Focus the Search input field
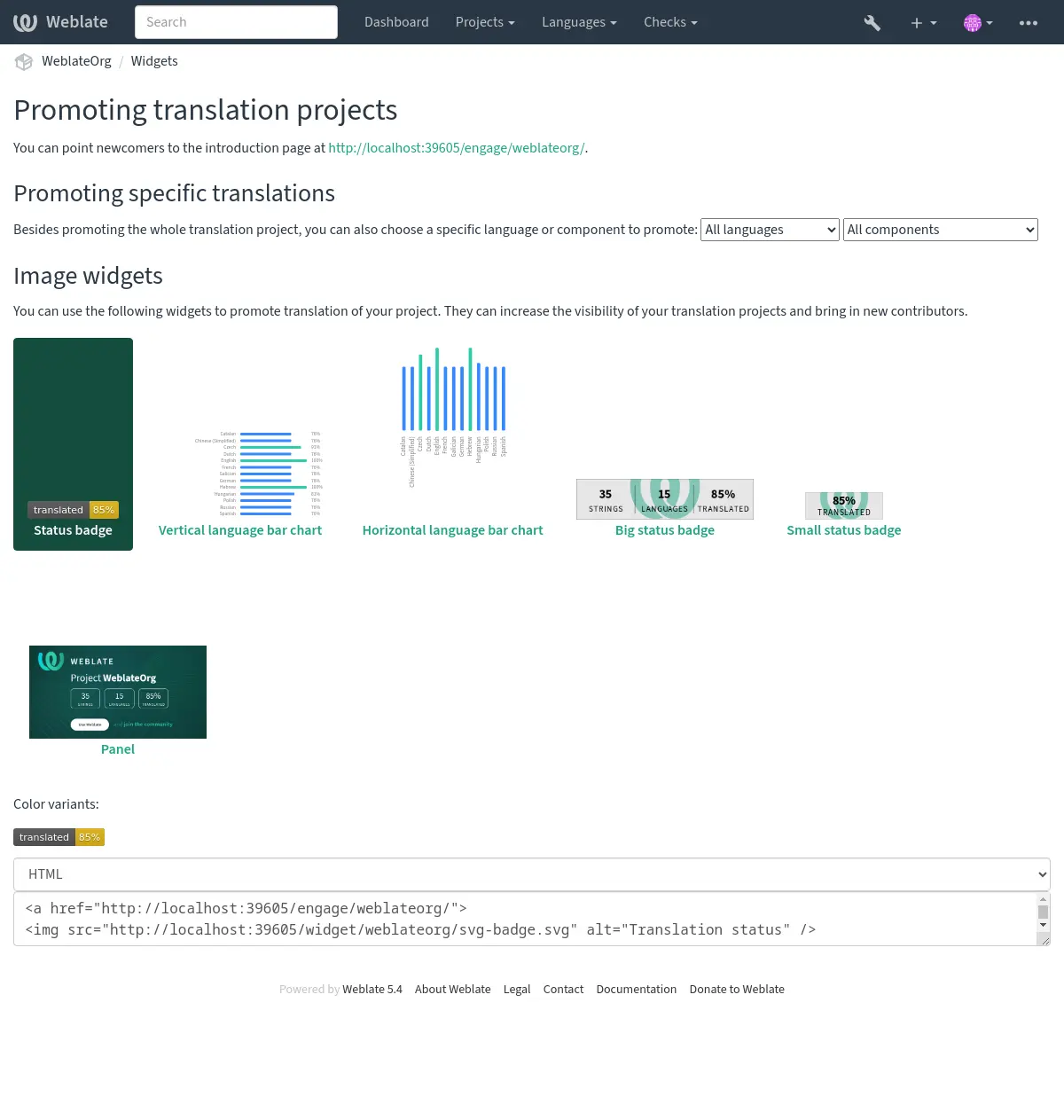 236,22
